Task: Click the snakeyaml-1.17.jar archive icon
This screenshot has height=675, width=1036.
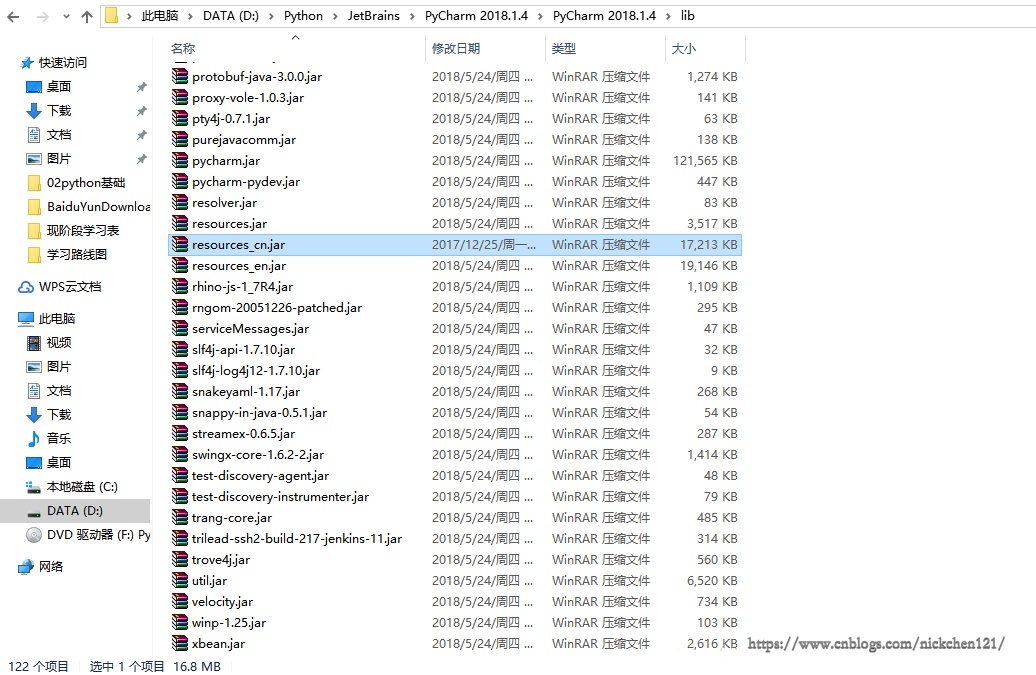Action: [x=180, y=391]
